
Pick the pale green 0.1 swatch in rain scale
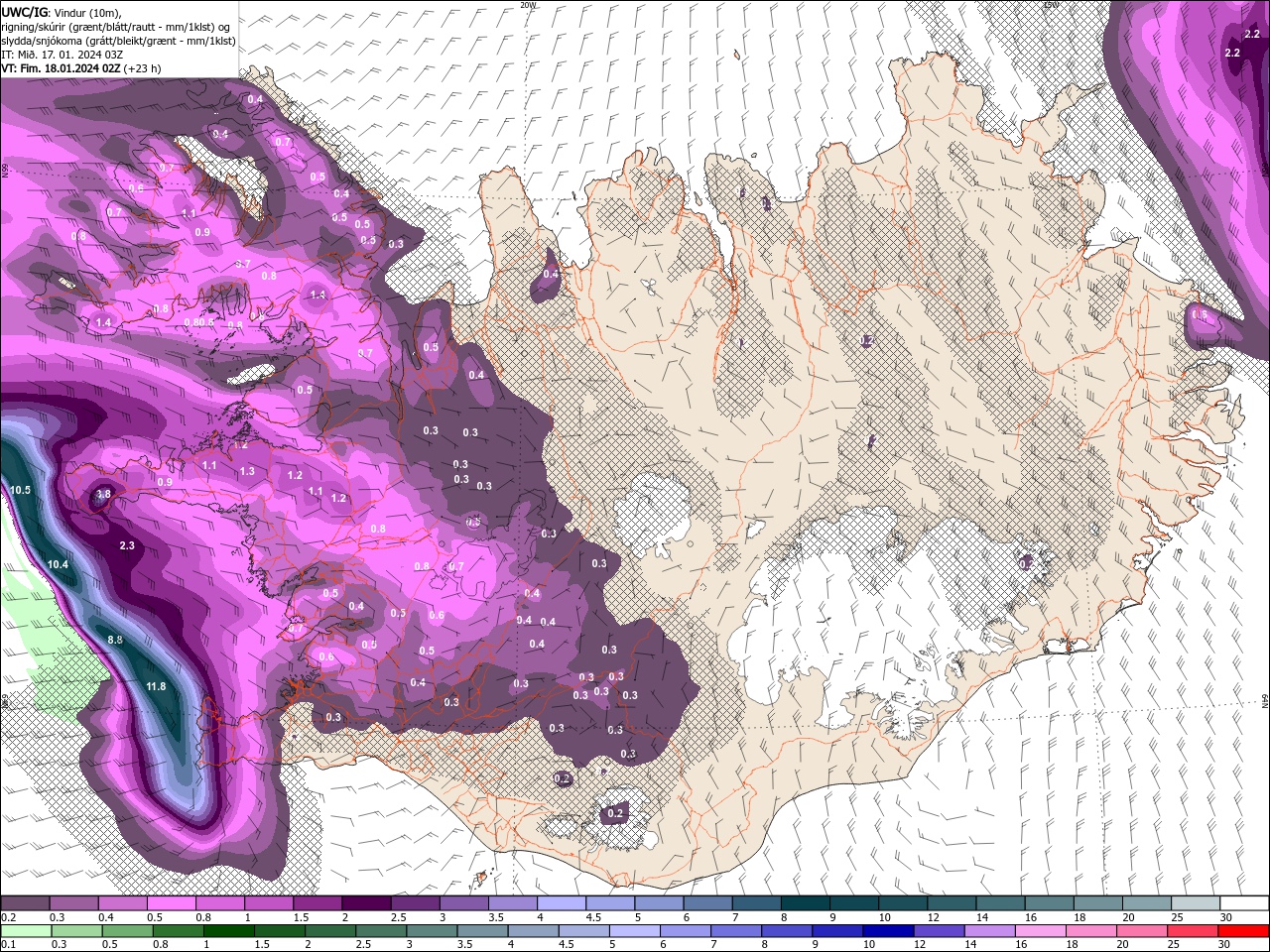click(x=26, y=931)
